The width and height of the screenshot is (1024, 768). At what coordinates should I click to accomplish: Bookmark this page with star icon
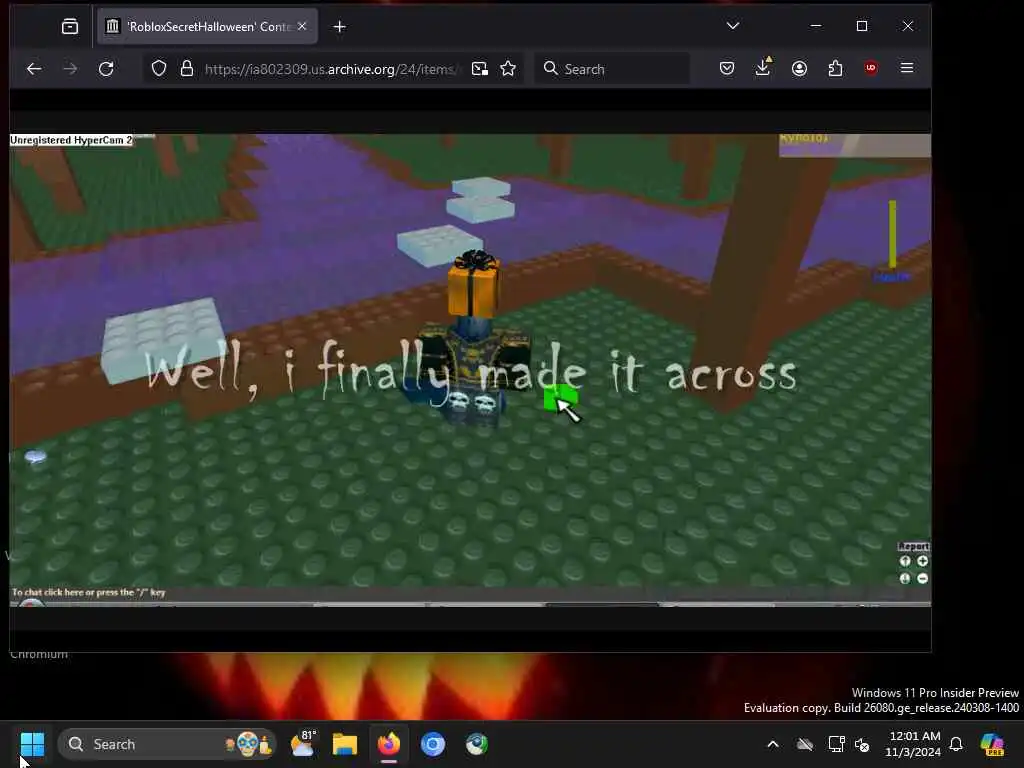[x=508, y=69]
